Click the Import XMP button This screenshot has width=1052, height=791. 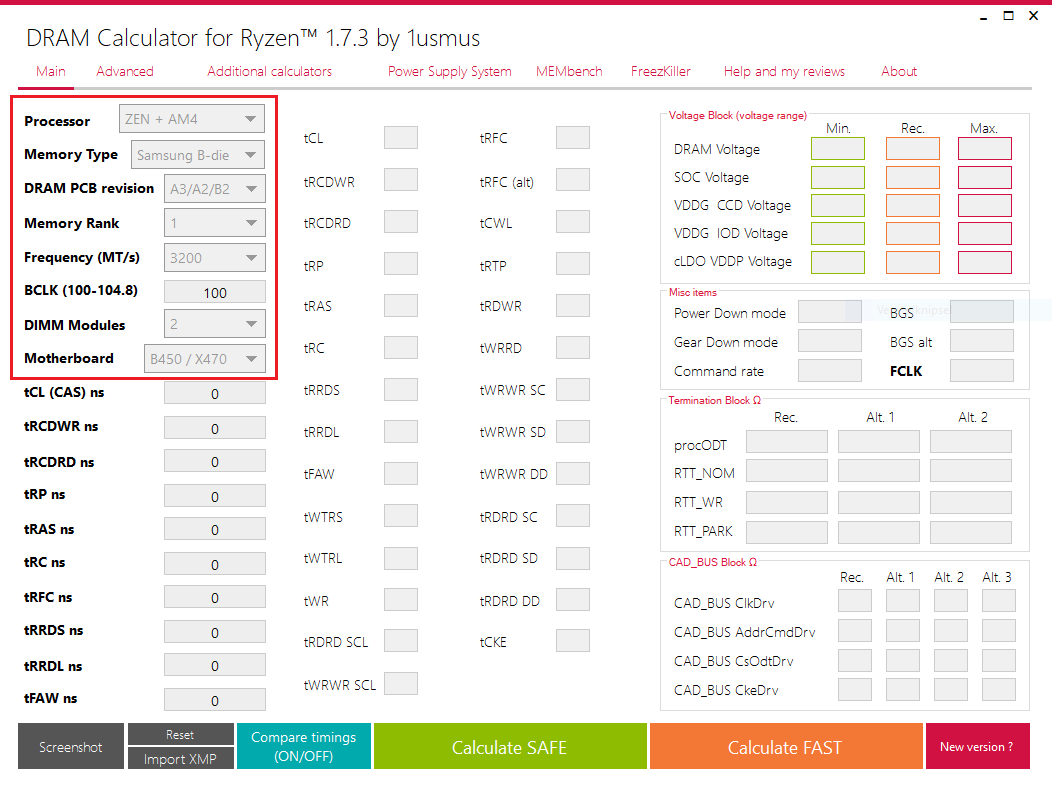tap(180, 759)
